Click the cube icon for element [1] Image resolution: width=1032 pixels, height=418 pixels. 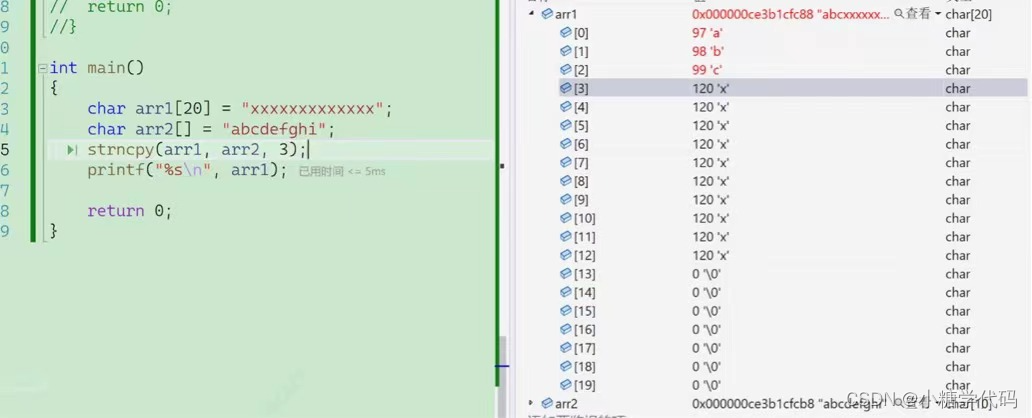[565, 51]
